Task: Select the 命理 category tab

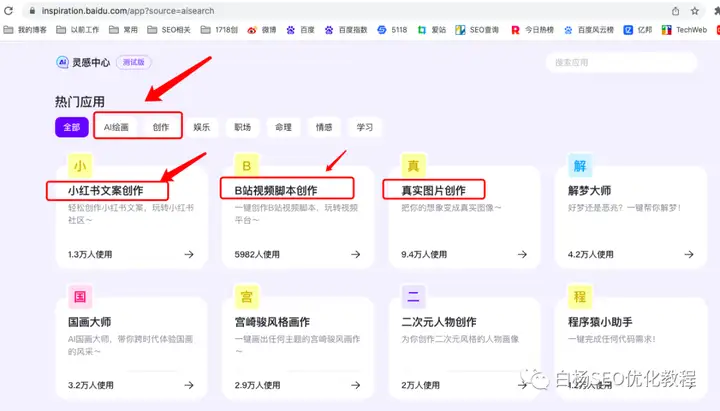Action: (283, 127)
